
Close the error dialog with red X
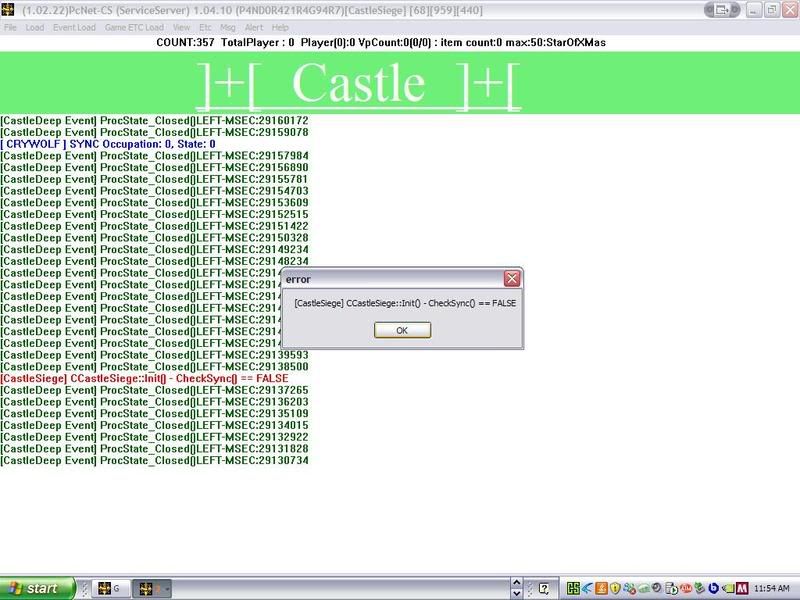pos(512,278)
